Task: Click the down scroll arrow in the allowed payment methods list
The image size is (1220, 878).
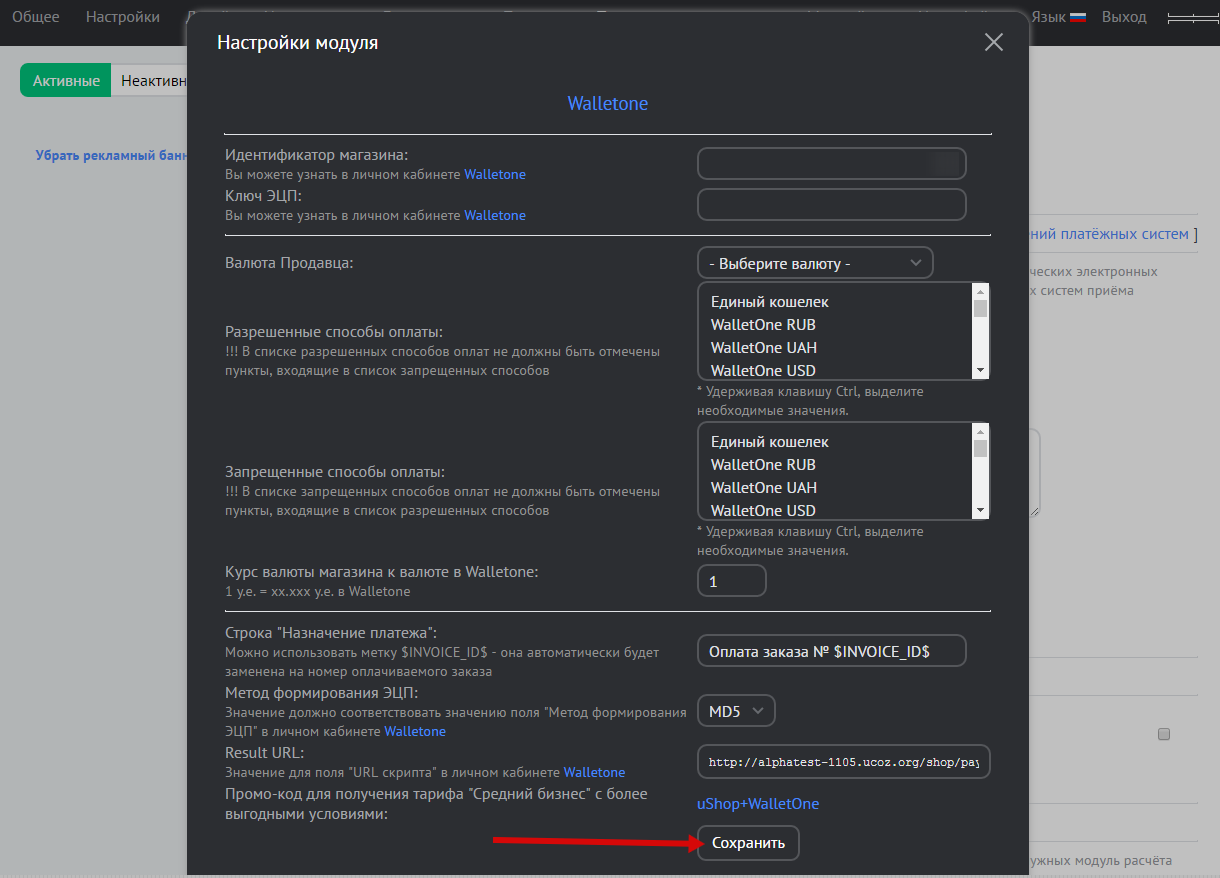Action: (981, 371)
